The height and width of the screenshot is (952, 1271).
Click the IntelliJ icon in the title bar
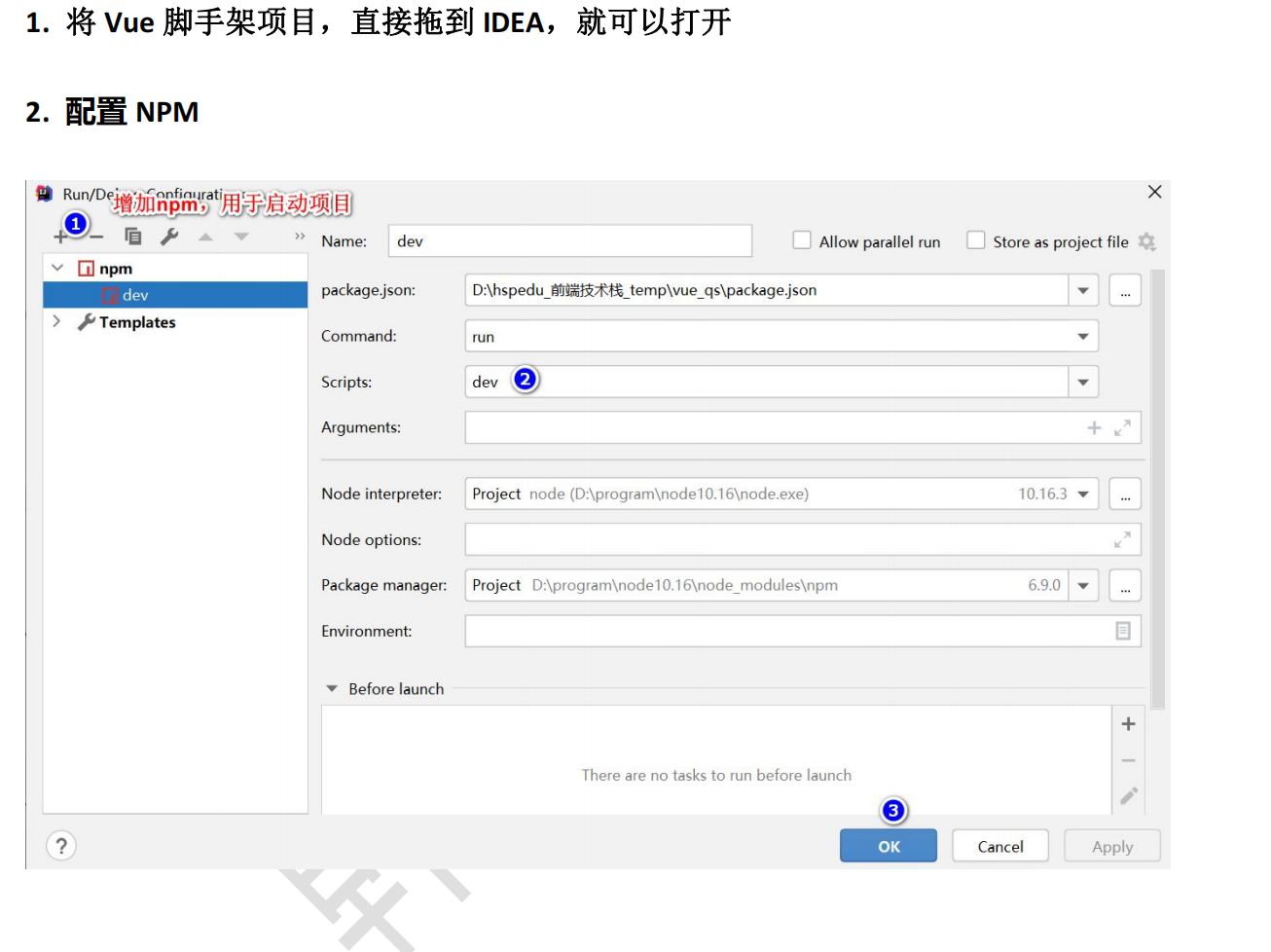pyautogui.click(x=44, y=194)
